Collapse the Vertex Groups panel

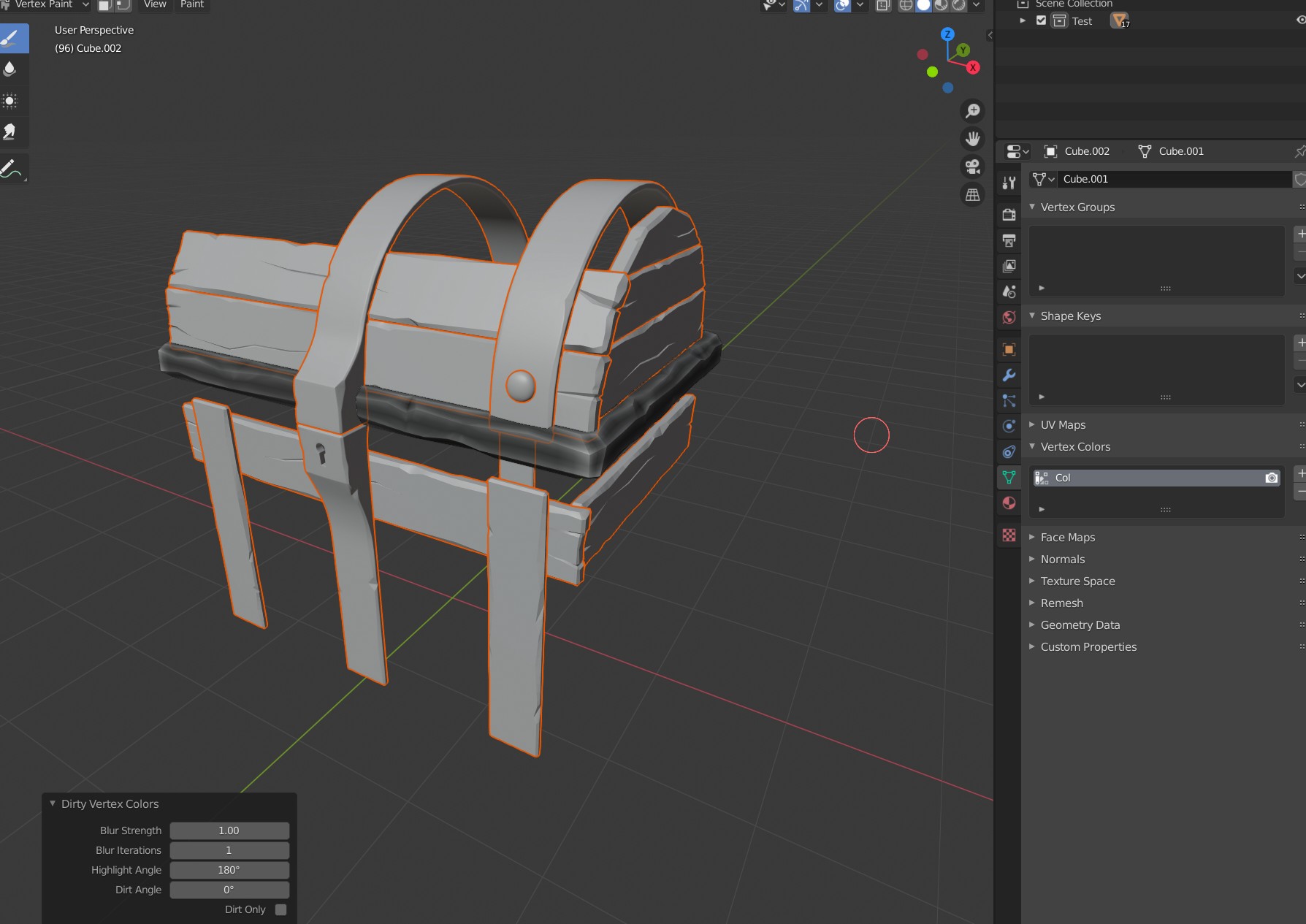click(1077, 207)
